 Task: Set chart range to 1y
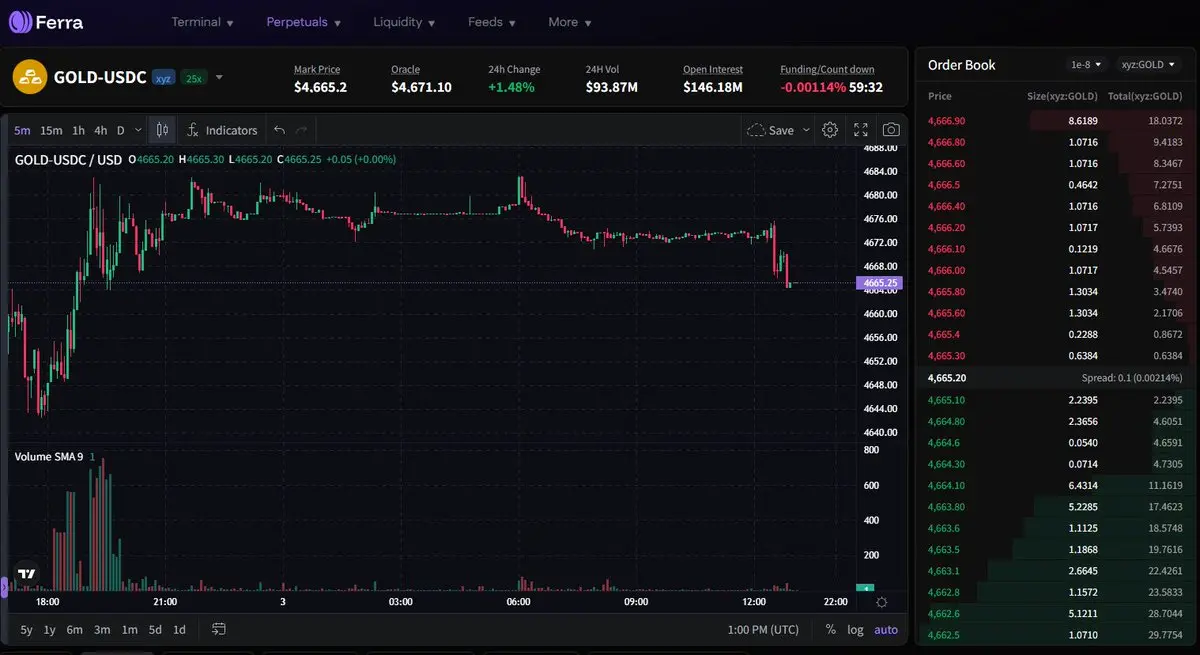(50, 630)
